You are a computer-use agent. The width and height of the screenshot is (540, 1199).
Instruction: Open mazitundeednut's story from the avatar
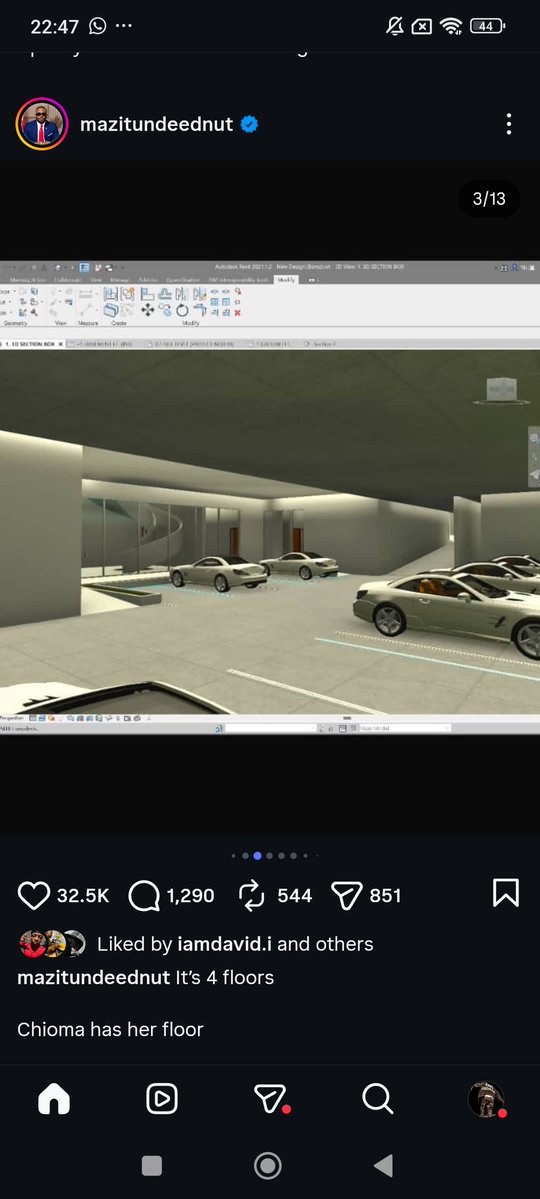click(x=42, y=124)
